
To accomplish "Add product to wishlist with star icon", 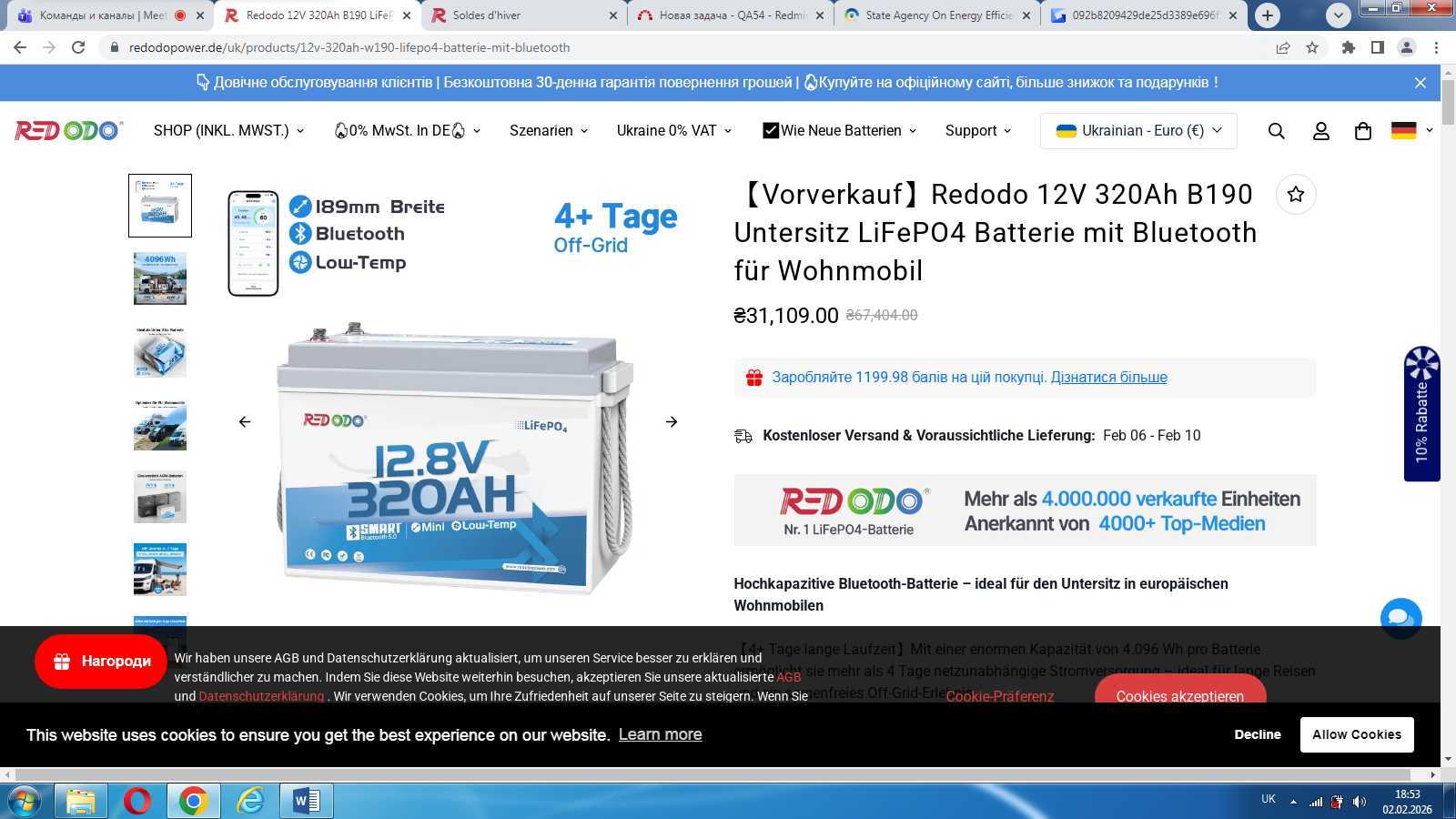I will click(x=1296, y=194).
